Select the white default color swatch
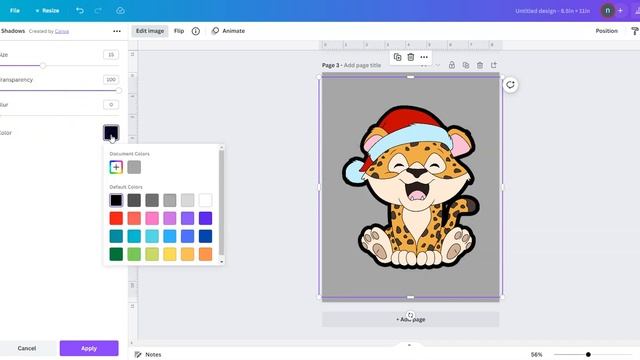Viewport: 640px width, 360px height. [206, 200]
